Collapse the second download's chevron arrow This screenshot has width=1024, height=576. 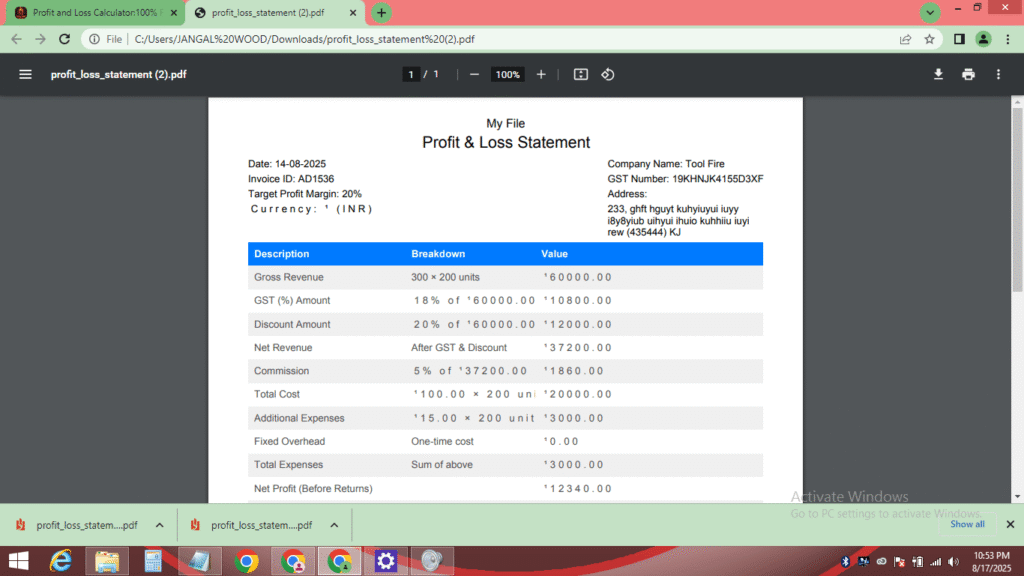(x=333, y=524)
